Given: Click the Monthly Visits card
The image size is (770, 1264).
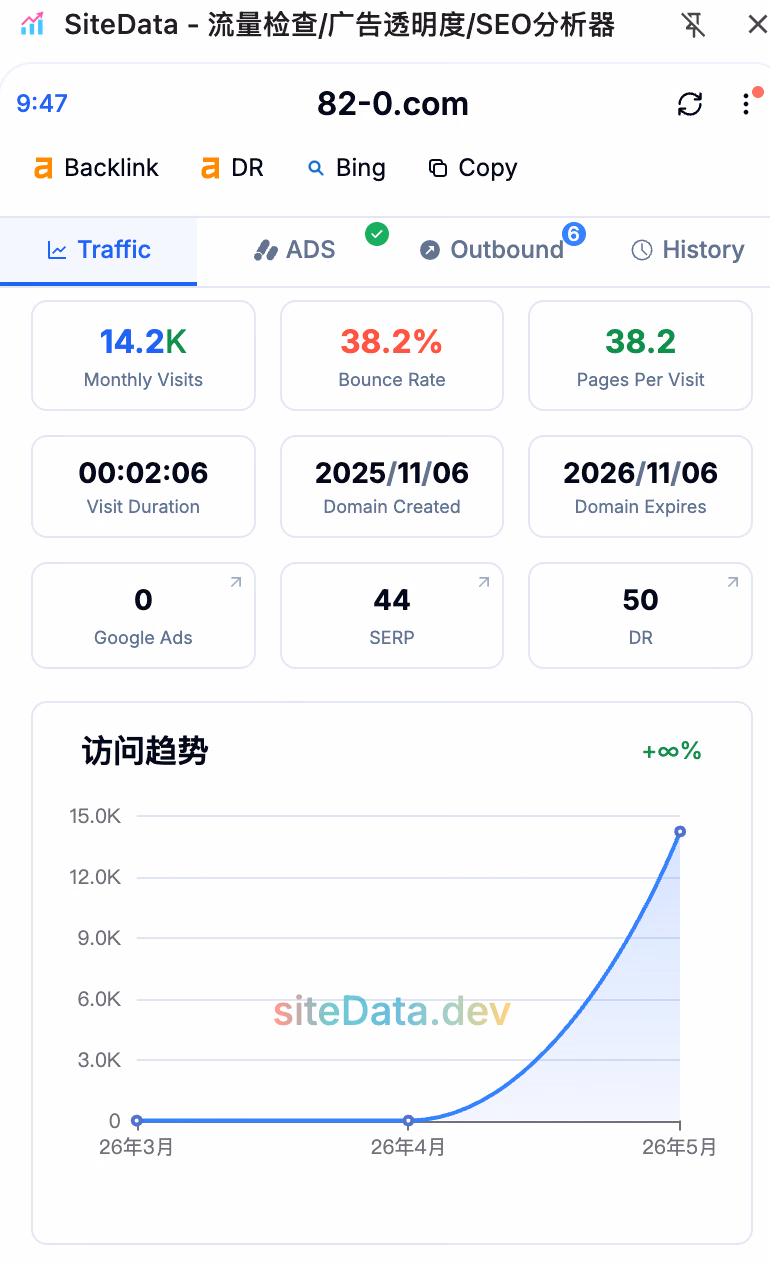Looking at the screenshot, I should click(143, 356).
